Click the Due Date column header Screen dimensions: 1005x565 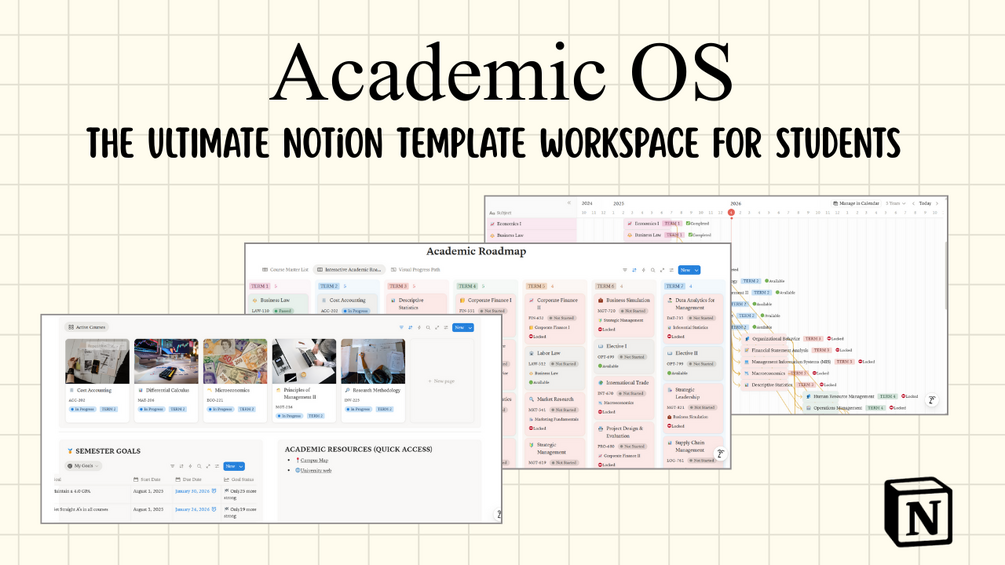pyautogui.click(x=188, y=479)
